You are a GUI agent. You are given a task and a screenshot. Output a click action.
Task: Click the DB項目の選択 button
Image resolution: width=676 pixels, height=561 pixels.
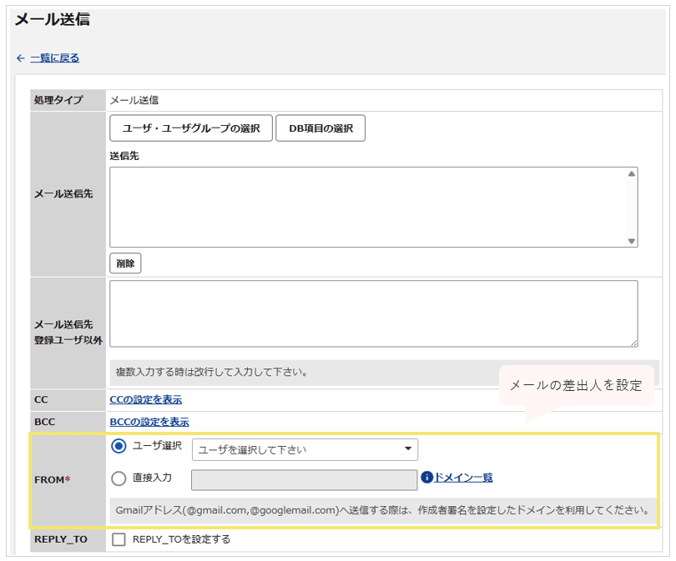[x=321, y=128]
